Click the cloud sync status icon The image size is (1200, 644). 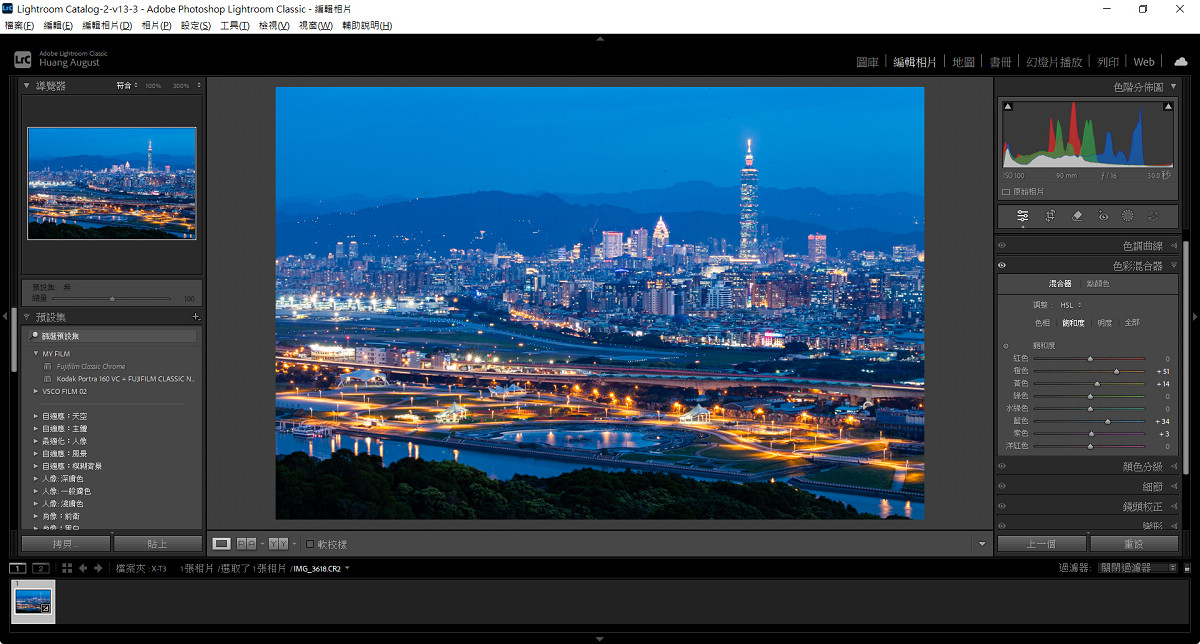click(1180, 62)
